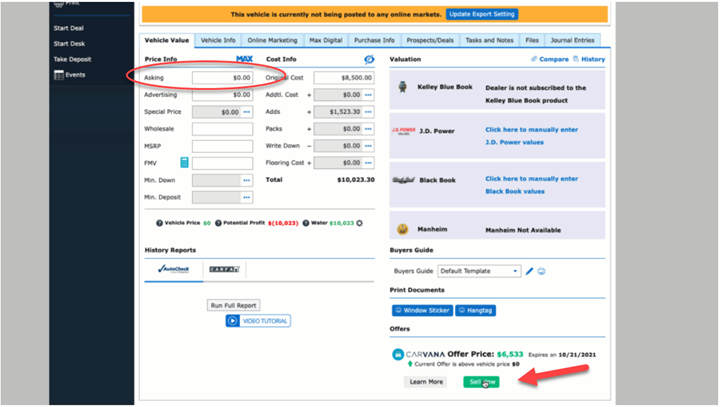This screenshot has width=720, height=407.
Task: Click Start Deal in sidebar
Action: click(x=68, y=28)
